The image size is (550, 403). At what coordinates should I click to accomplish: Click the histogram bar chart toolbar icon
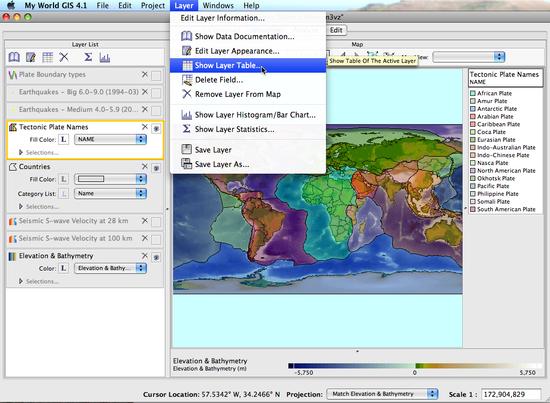click(x=105, y=57)
